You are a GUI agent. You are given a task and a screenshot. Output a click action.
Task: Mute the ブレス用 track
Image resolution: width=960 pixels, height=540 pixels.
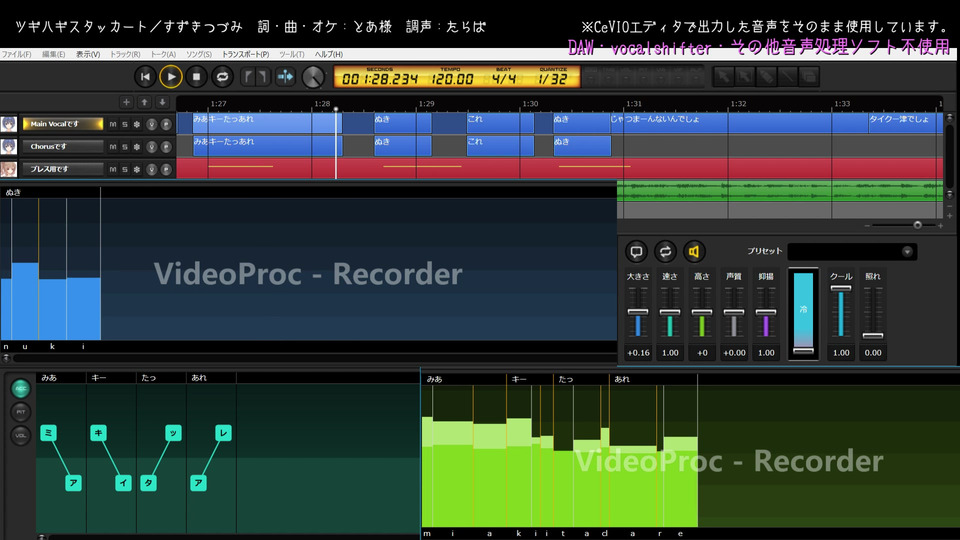(x=113, y=170)
